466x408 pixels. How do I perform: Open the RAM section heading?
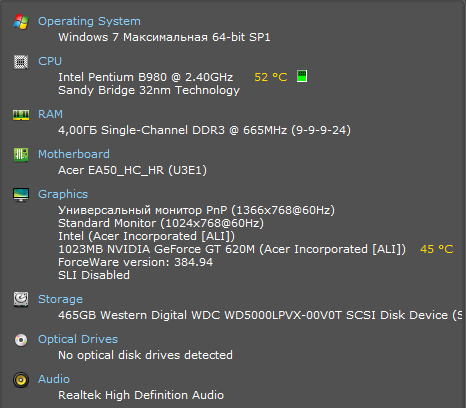click(50, 114)
